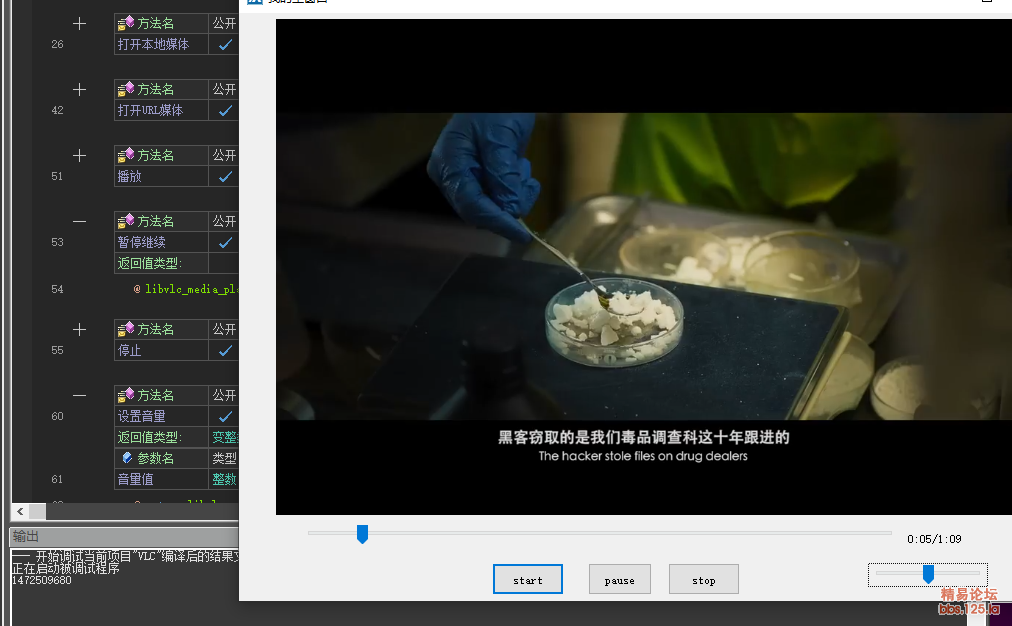
Task: Click the libvlc_media_pl code line 54
Action: [186, 289]
